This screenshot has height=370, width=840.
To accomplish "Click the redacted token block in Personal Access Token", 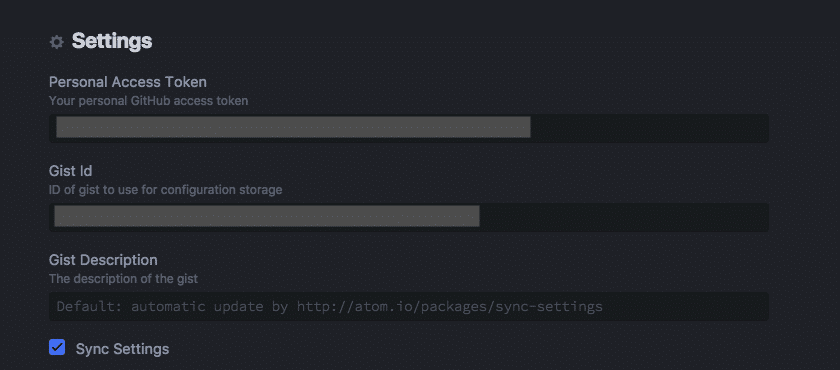I will tap(293, 127).
